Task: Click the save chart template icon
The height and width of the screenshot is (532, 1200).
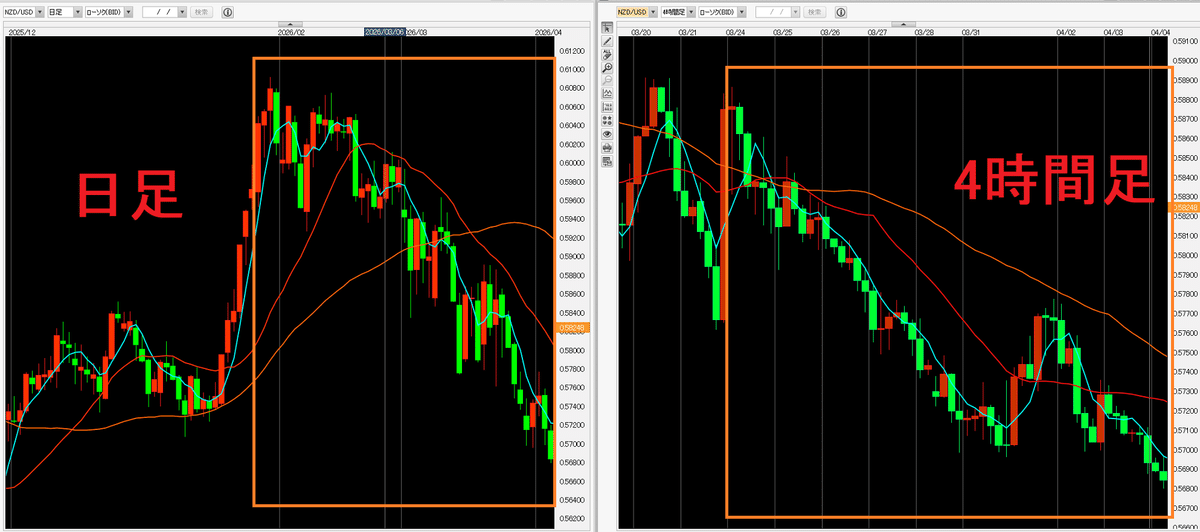Action: click(x=607, y=161)
